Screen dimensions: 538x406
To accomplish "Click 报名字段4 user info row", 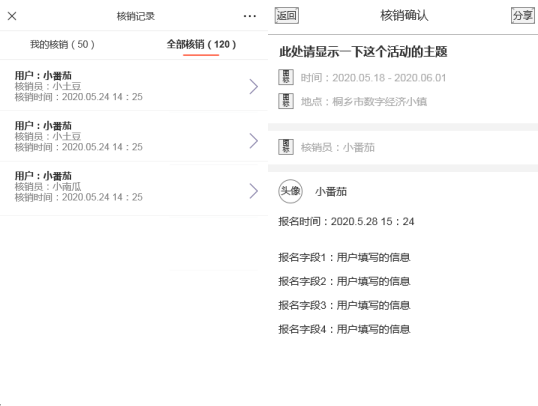I will 344,329.
